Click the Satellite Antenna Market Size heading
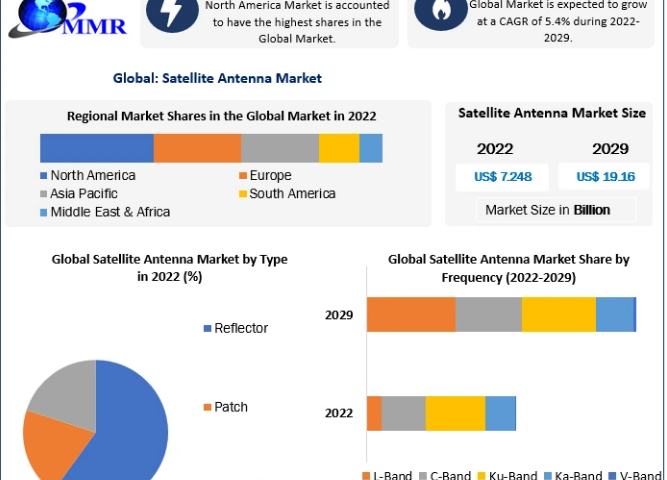The width and height of the screenshot is (667, 480). coord(552,113)
